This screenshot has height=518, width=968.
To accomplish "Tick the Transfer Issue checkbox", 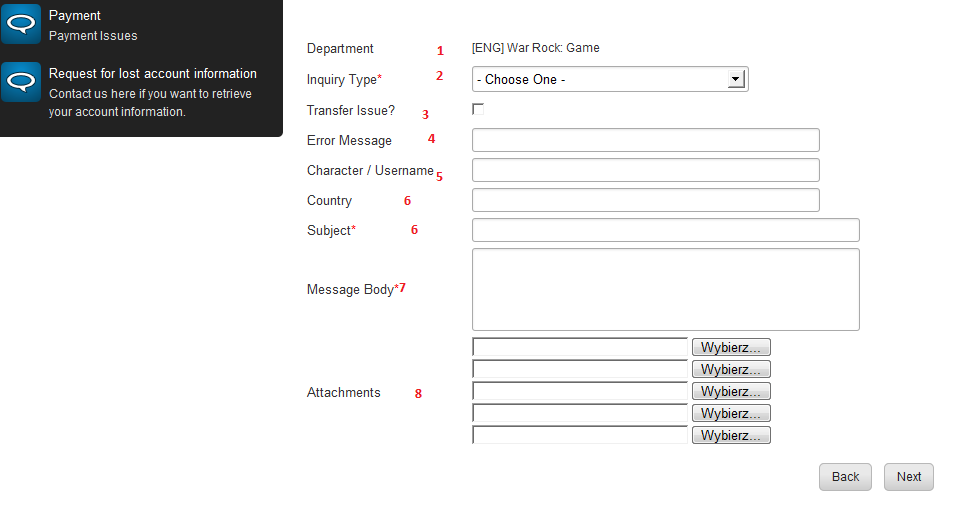I will (x=478, y=109).
